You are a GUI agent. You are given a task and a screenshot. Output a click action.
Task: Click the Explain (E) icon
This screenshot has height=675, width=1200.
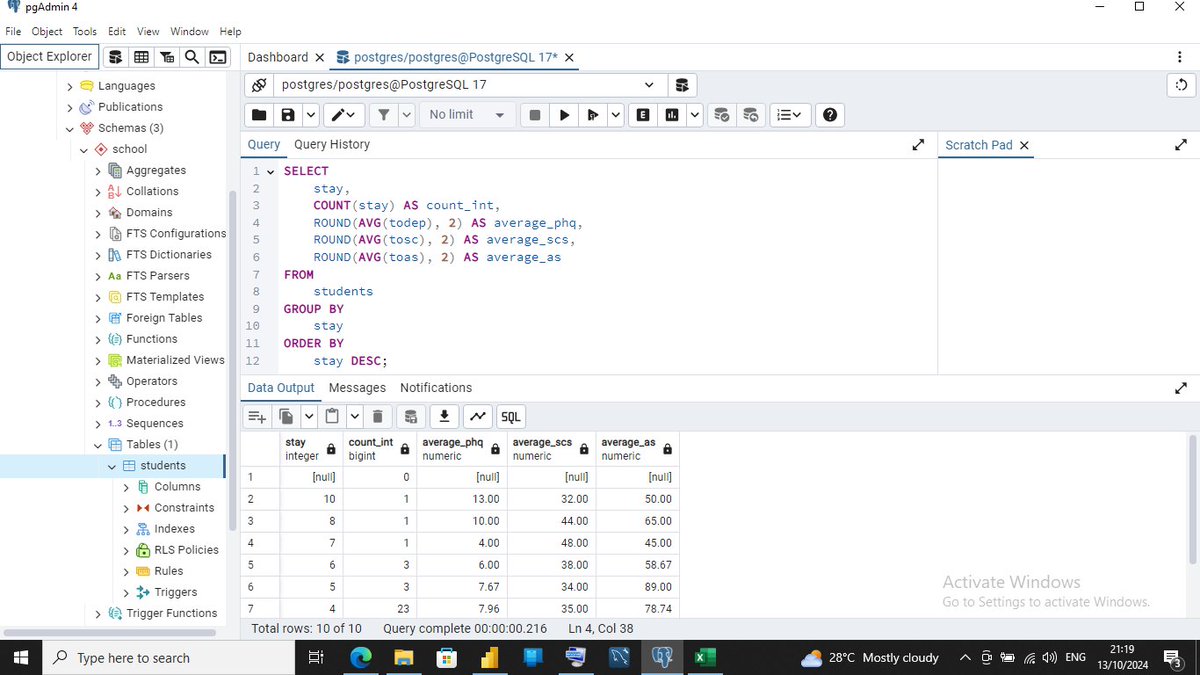coord(642,115)
